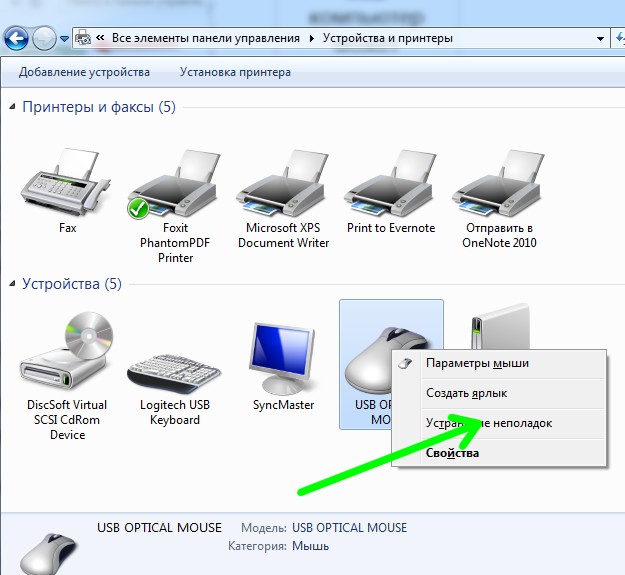The width and height of the screenshot is (625, 575).
Task: Open recent locations dropdown next to navigation arrows
Action: click(65, 39)
